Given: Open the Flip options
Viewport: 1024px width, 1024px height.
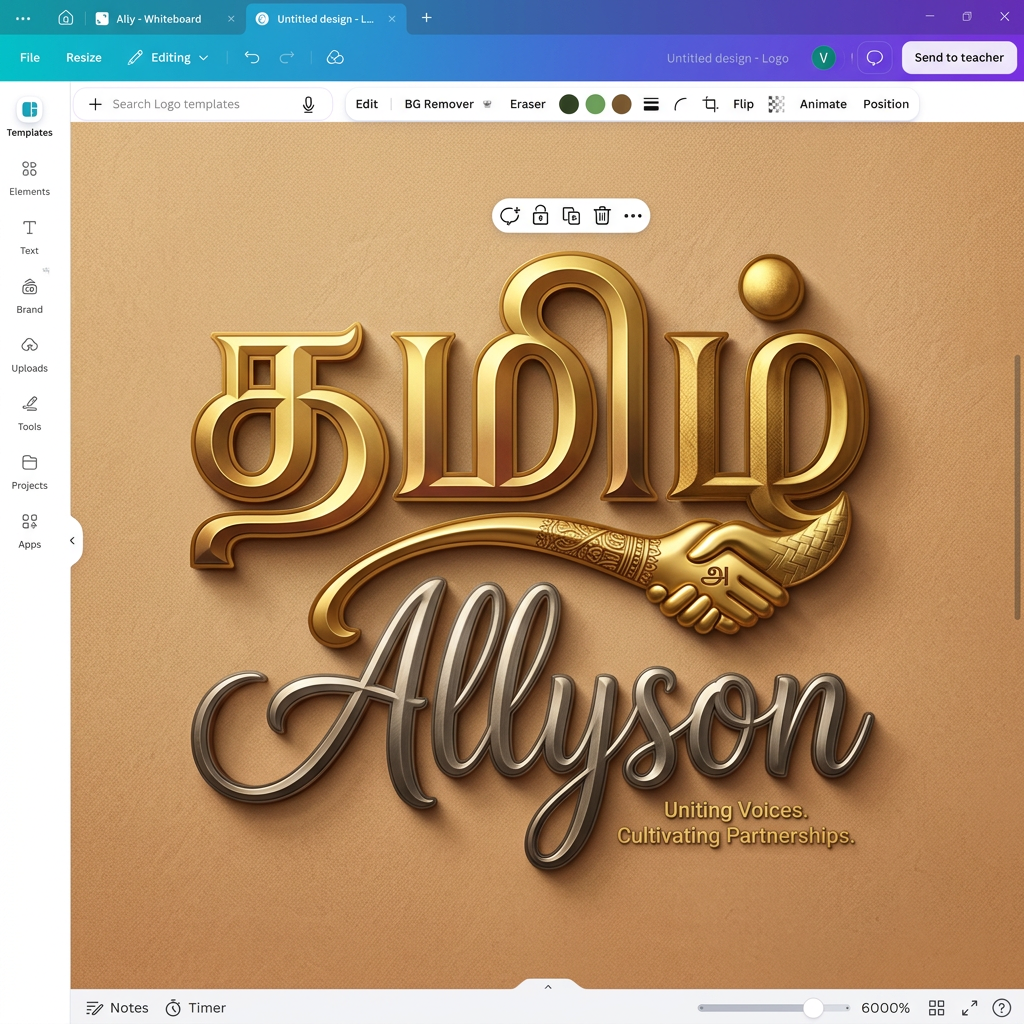Looking at the screenshot, I should pyautogui.click(x=743, y=104).
